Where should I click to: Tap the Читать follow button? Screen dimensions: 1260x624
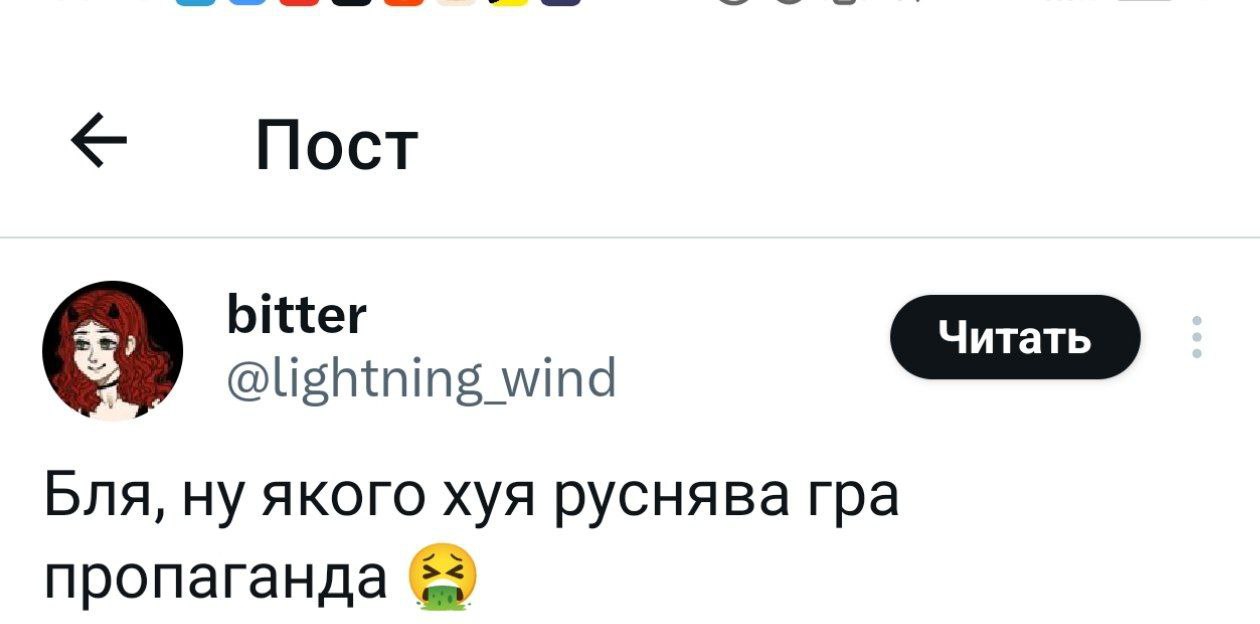[1015, 337]
